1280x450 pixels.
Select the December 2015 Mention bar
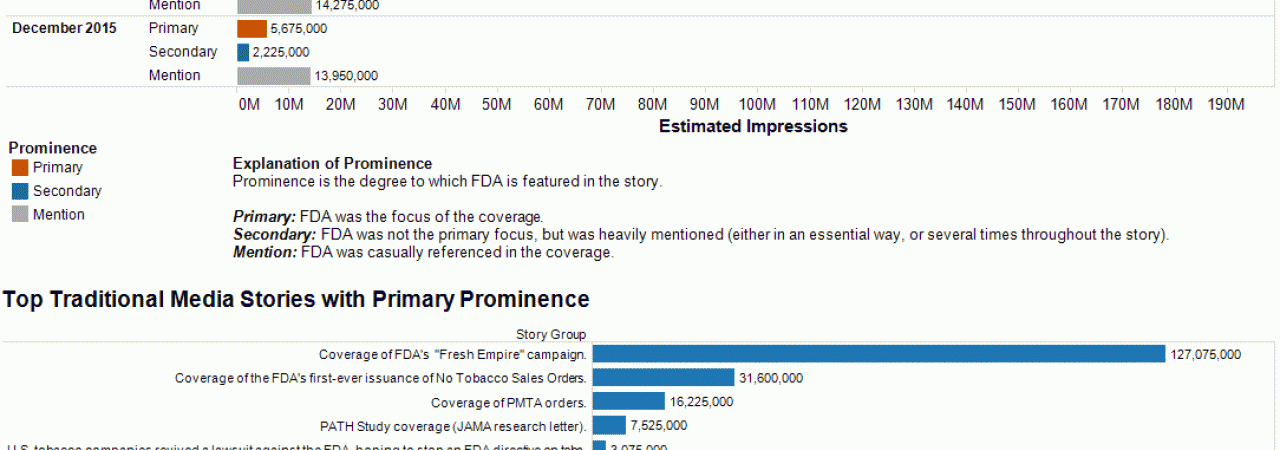click(x=274, y=76)
